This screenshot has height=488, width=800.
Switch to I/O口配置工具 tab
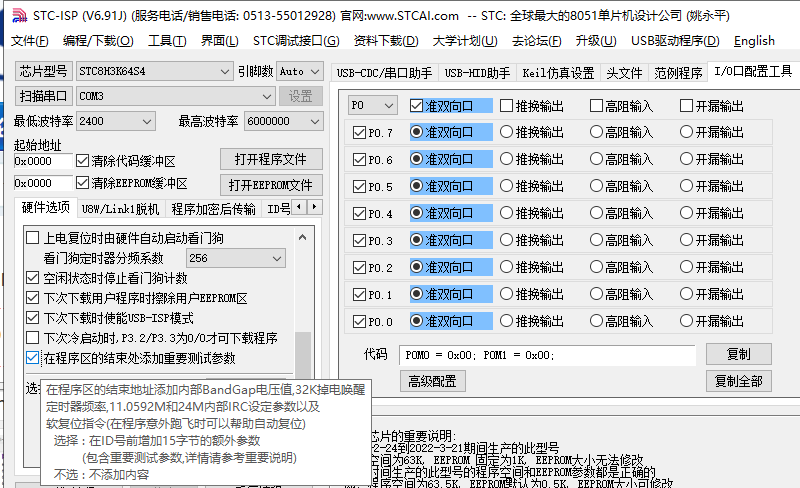click(x=753, y=71)
